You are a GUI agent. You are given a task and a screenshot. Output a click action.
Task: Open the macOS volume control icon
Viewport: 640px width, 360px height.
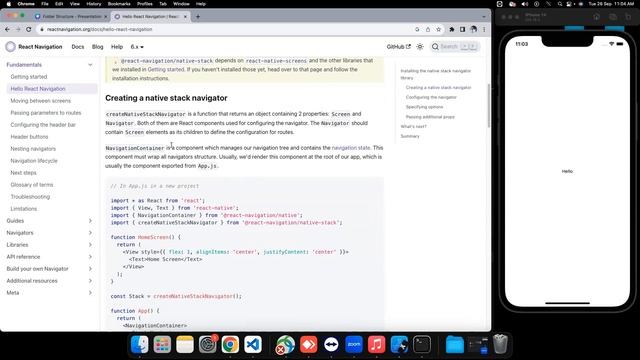pos(524,4)
